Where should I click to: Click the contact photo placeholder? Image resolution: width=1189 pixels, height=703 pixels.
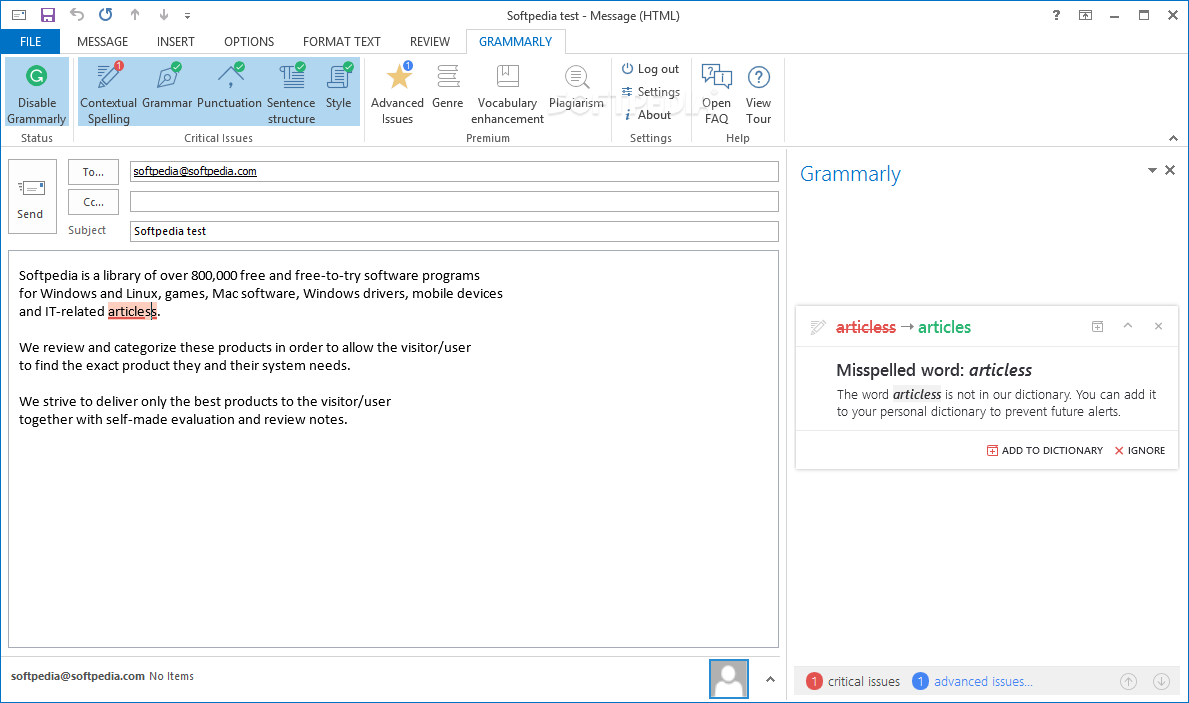(x=729, y=679)
